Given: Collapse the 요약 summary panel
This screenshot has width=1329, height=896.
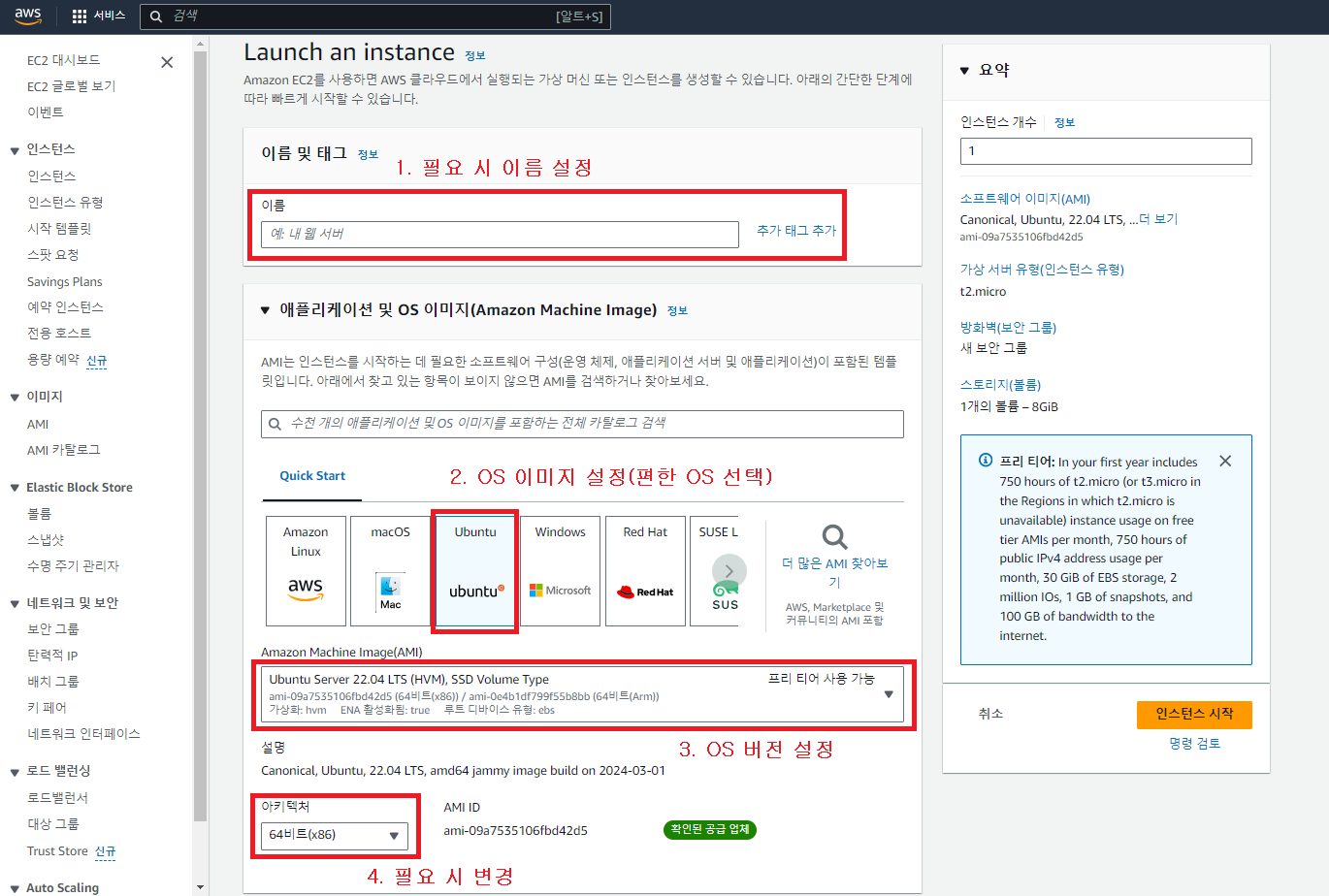Looking at the screenshot, I should point(964,71).
